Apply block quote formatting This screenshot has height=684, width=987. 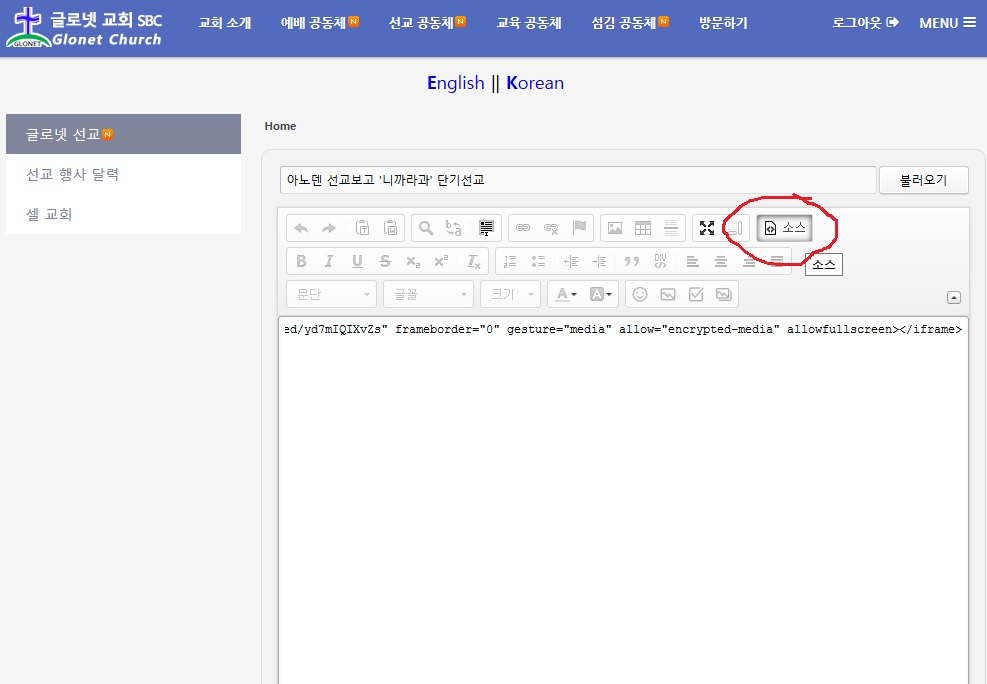(x=631, y=261)
